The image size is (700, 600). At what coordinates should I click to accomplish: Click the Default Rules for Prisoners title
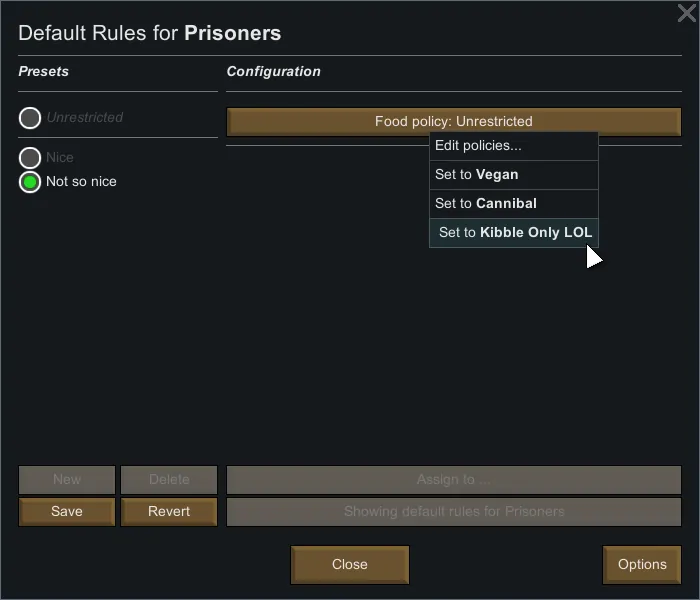click(x=150, y=33)
